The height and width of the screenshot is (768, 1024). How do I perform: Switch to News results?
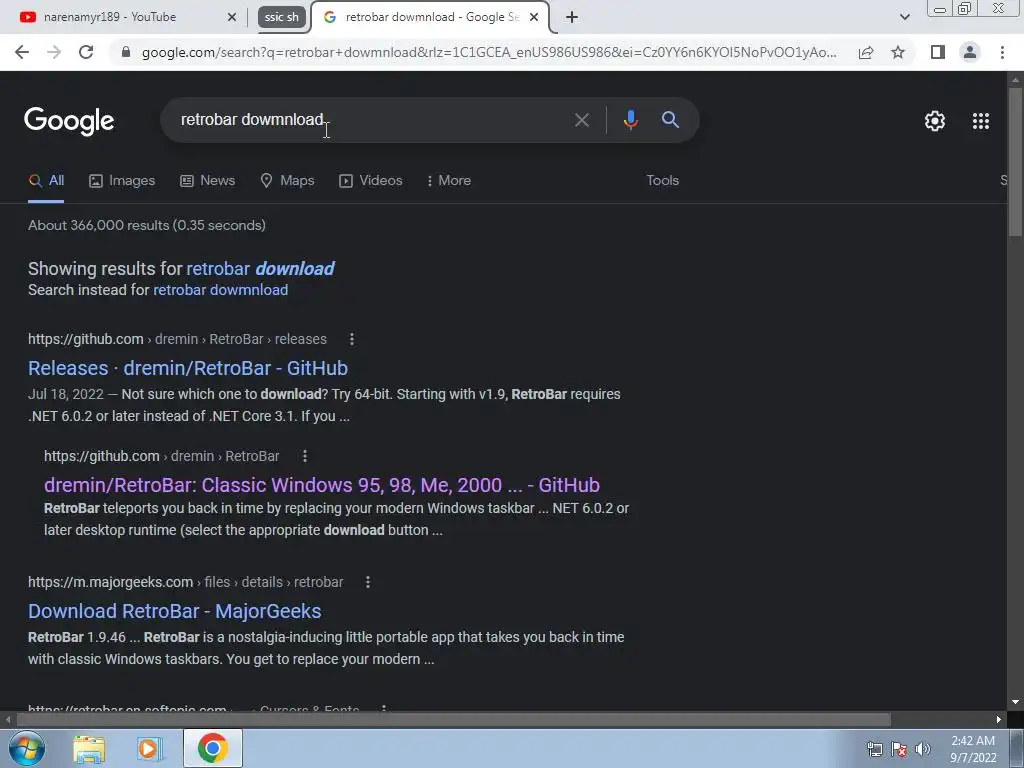pyautogui.click(x=208, y=181)
